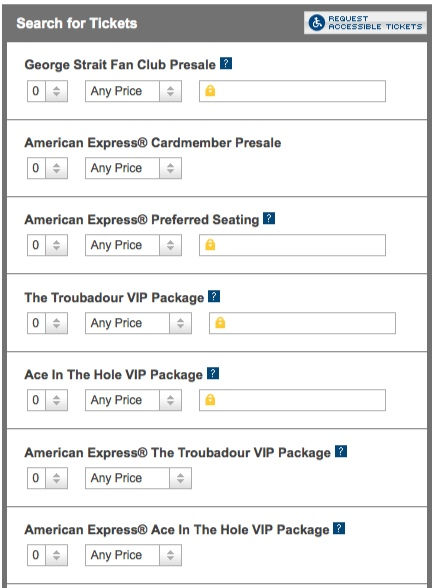Click the wheelchair accessibility icon
436x588 pixels.
(317, 23)
